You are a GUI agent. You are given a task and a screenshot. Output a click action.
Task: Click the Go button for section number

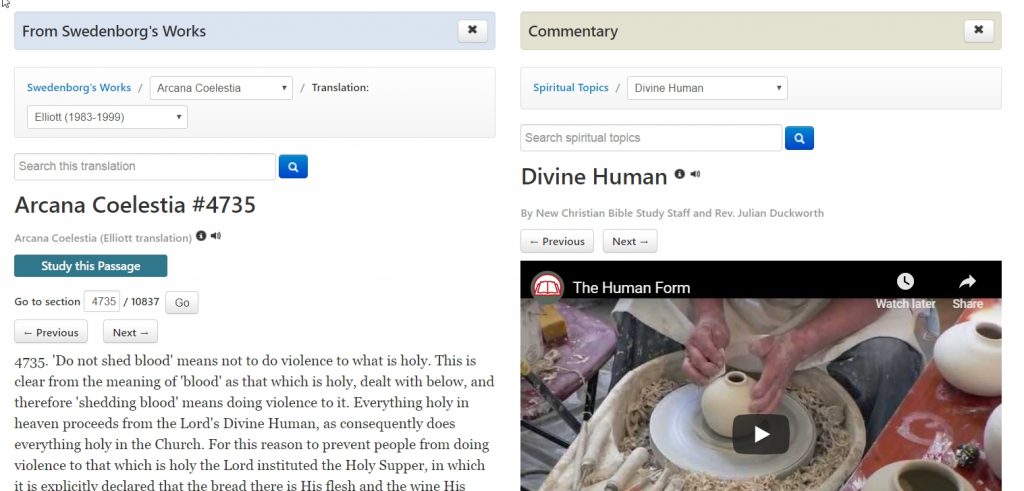182,302
